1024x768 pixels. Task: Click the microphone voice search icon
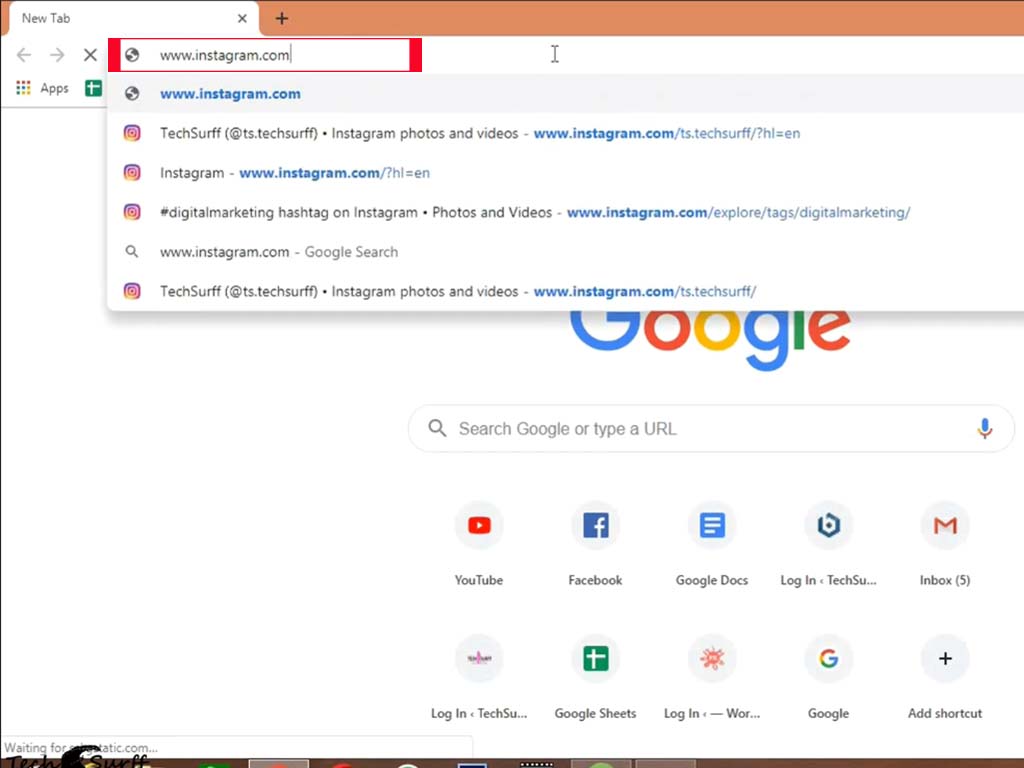pyautogui.click(x=985, y=428)
